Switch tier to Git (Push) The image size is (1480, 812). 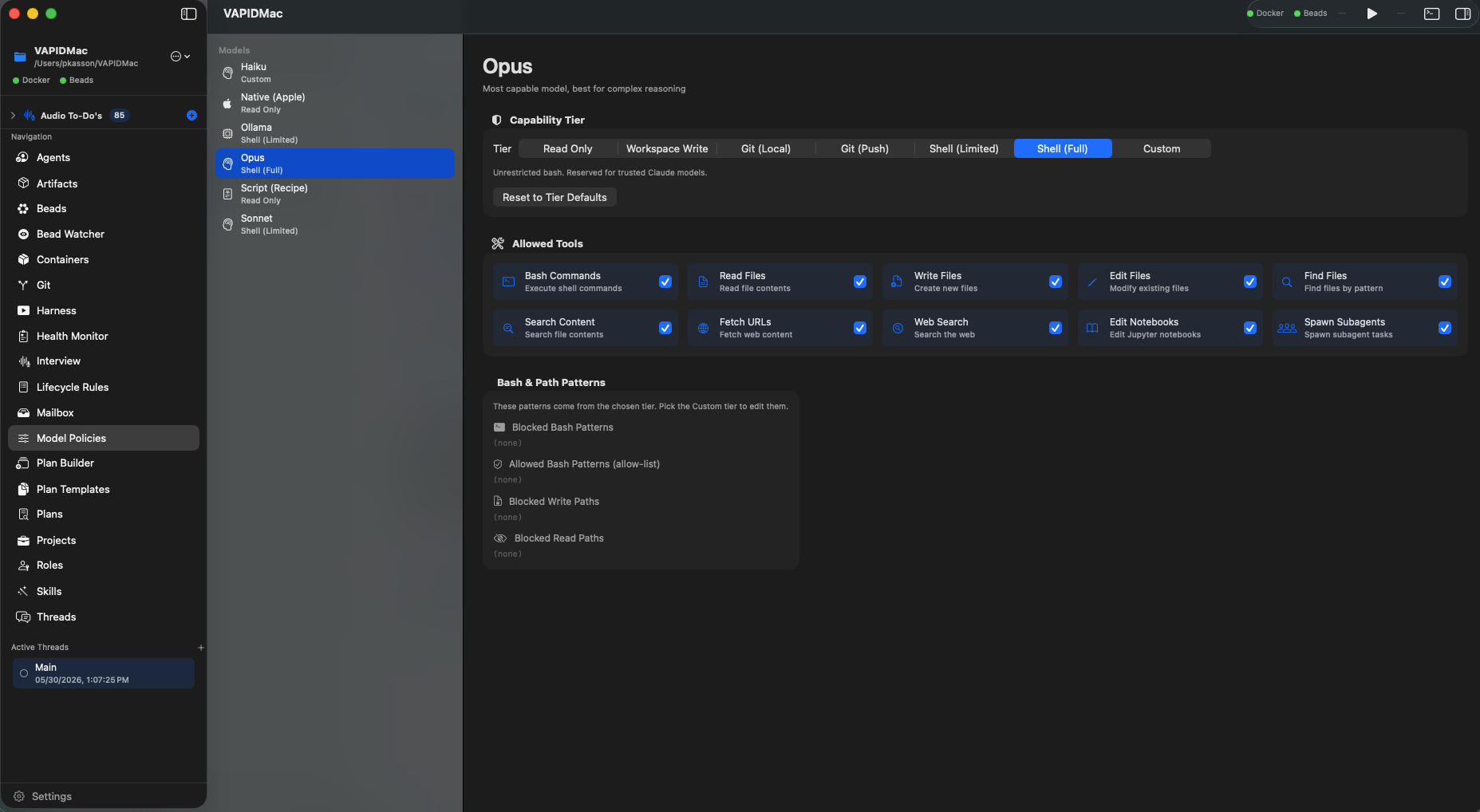(x=865, y=148)
